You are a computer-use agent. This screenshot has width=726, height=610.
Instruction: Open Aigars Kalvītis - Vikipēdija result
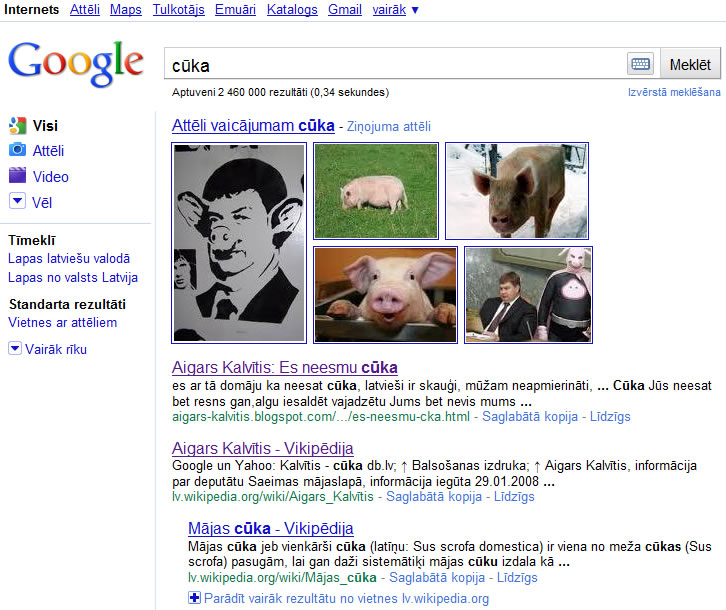point(263,448)
